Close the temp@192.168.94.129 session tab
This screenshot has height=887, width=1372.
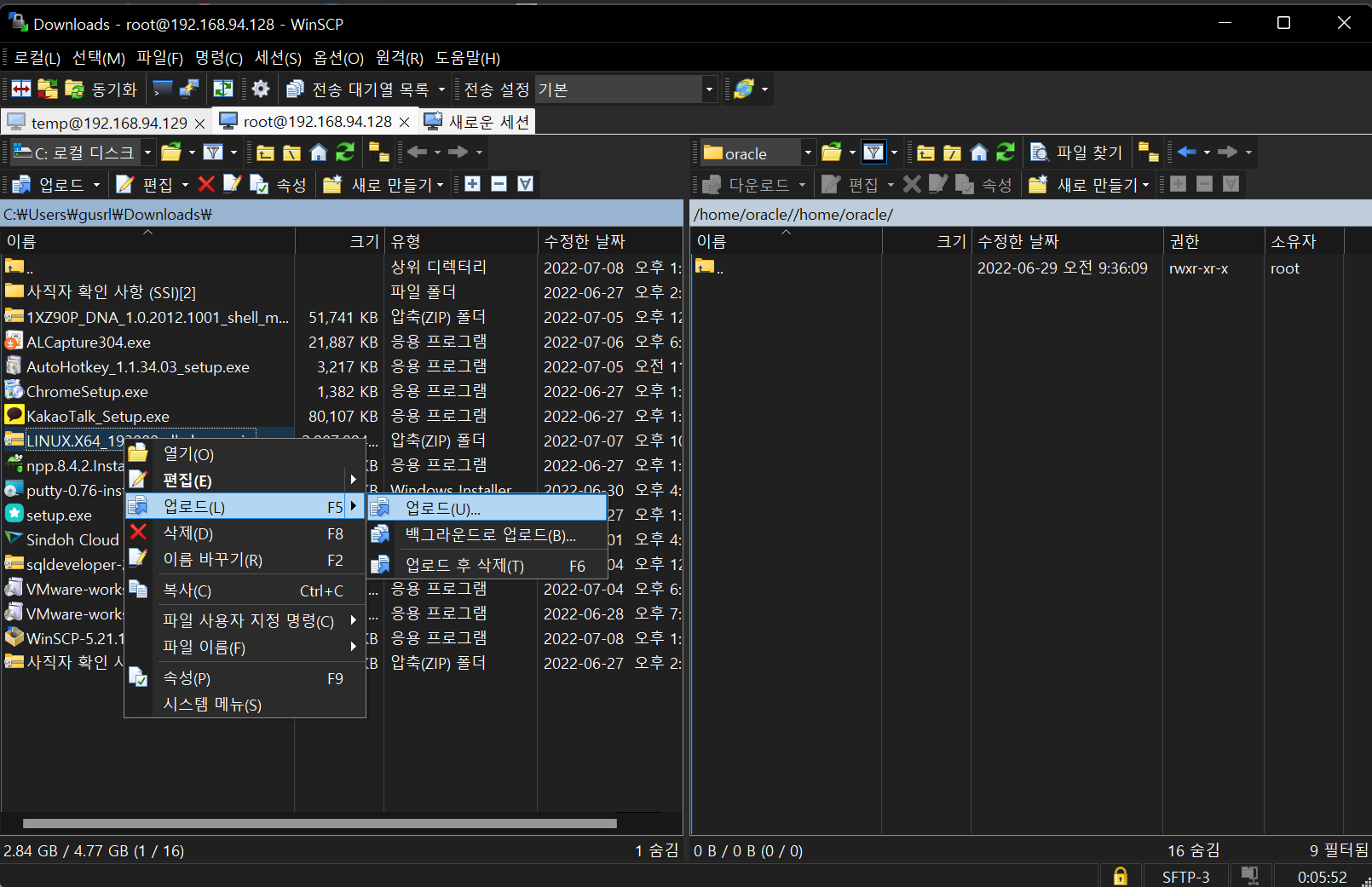click(199, 124)
